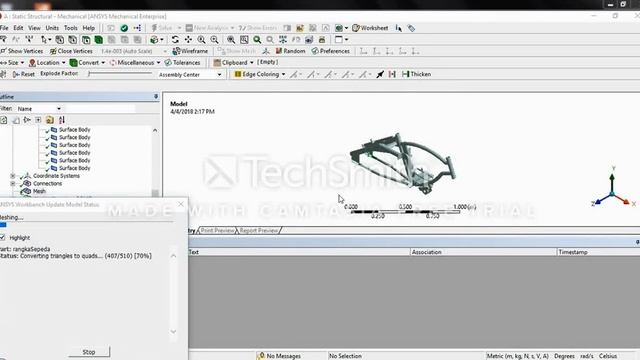Activate the Pan view tool
The height and width of the screenshot is (360, 640).
(x=188, y=40)
